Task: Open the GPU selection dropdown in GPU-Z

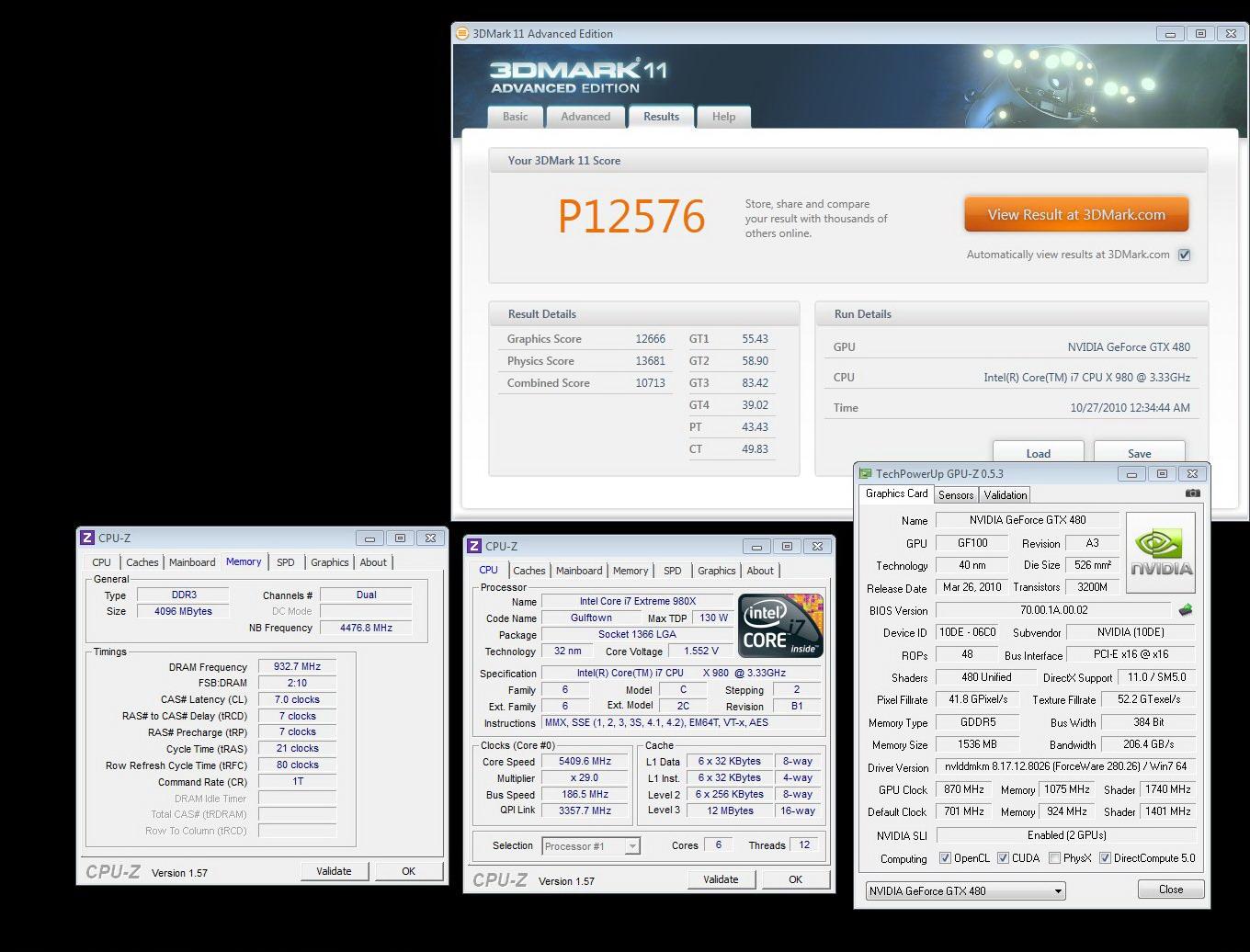Action: 965,890
